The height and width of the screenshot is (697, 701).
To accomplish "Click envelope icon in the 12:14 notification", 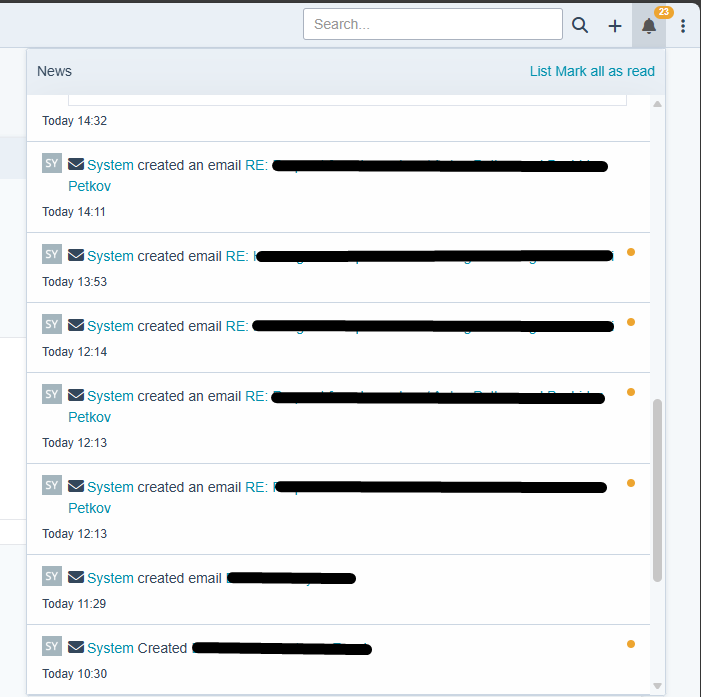I will pos(76,326).
